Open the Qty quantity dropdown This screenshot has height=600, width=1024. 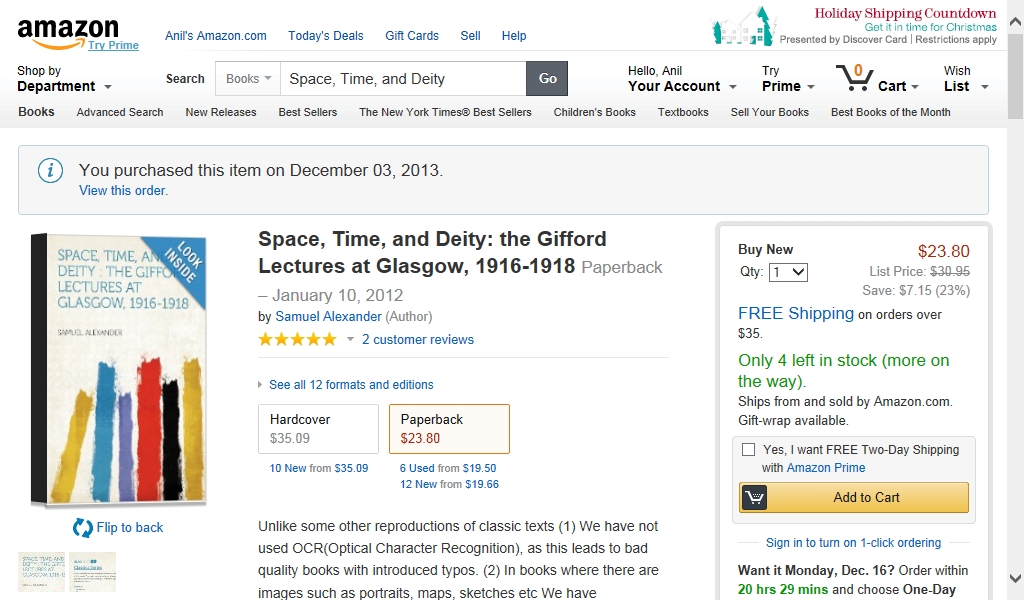tap(788, 272)
